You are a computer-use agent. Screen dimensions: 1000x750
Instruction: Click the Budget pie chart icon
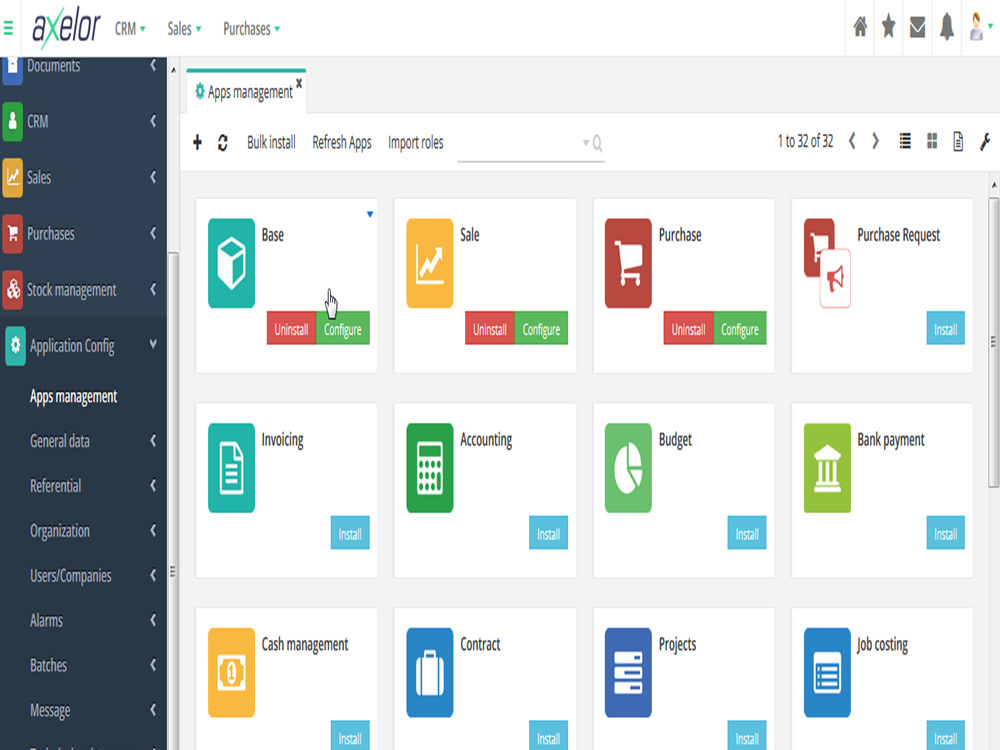pyautogui.click(x=628, y=467)
